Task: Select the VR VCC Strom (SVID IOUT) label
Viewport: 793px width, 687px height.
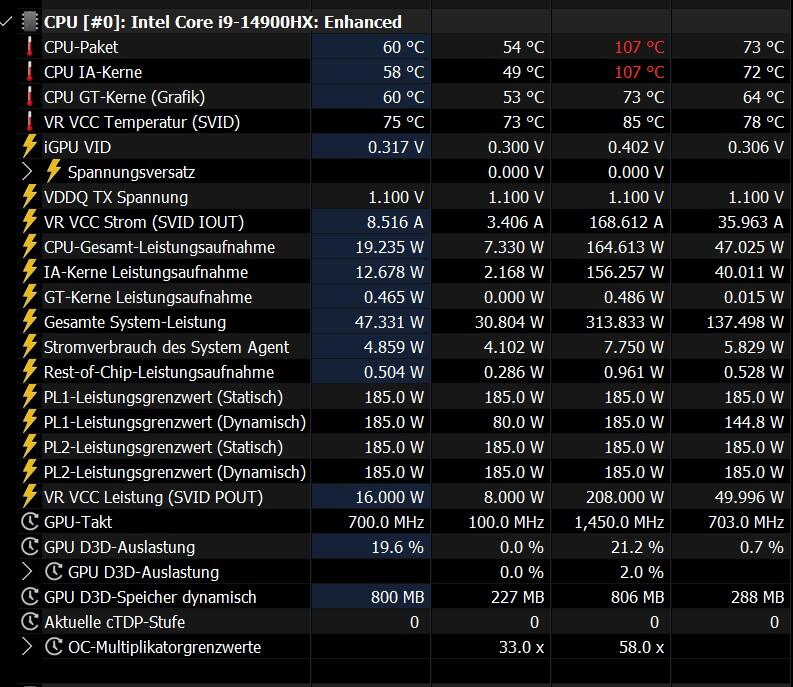Action: pos(144,222)
